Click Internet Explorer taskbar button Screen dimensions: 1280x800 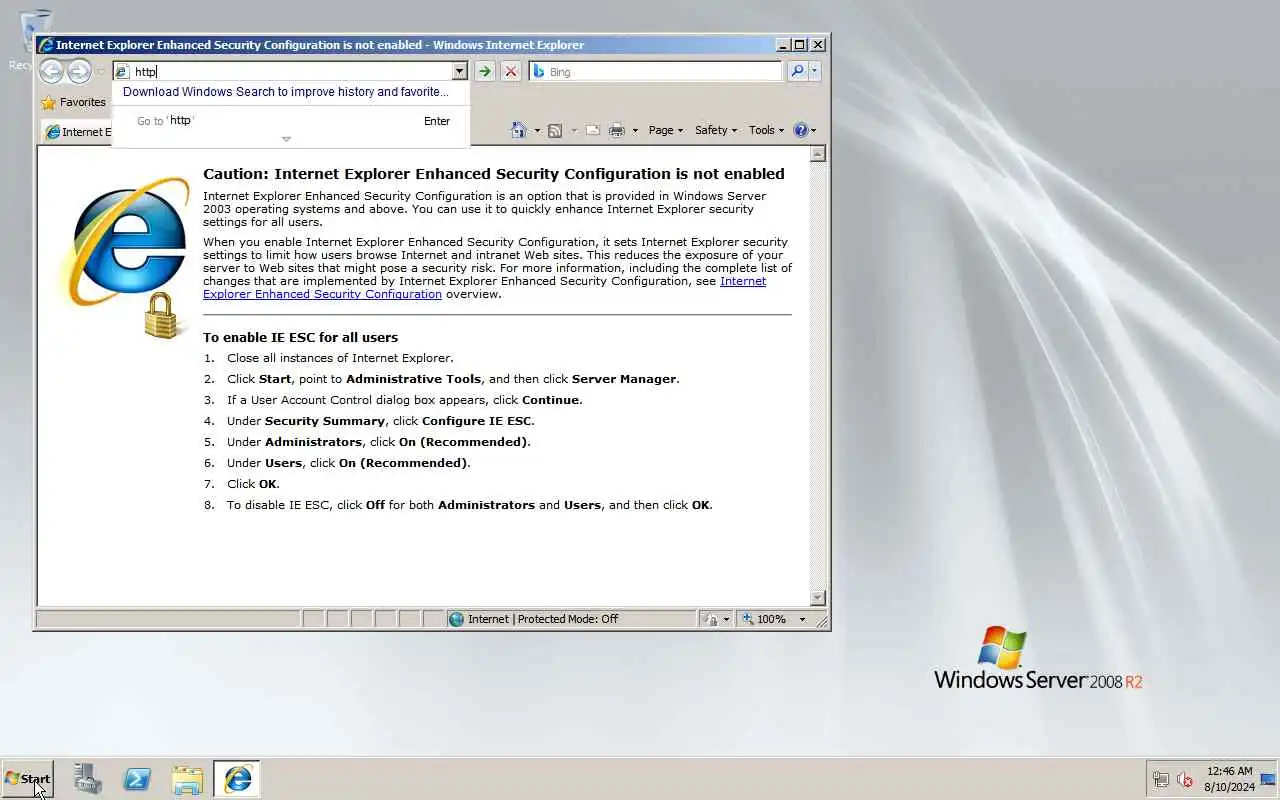point(237,779)
